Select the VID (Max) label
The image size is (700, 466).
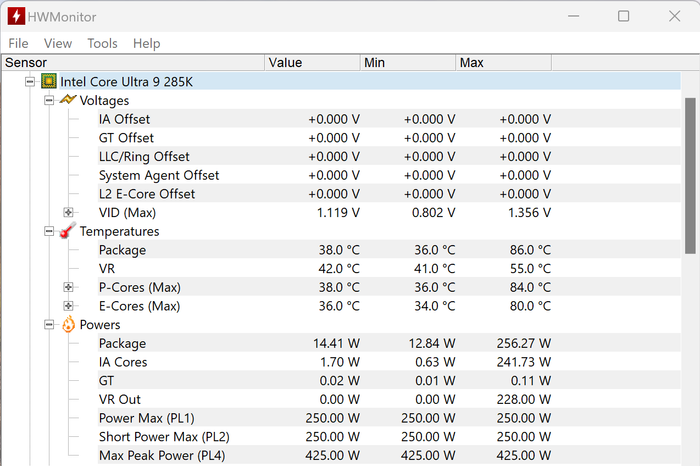[127, 212]
